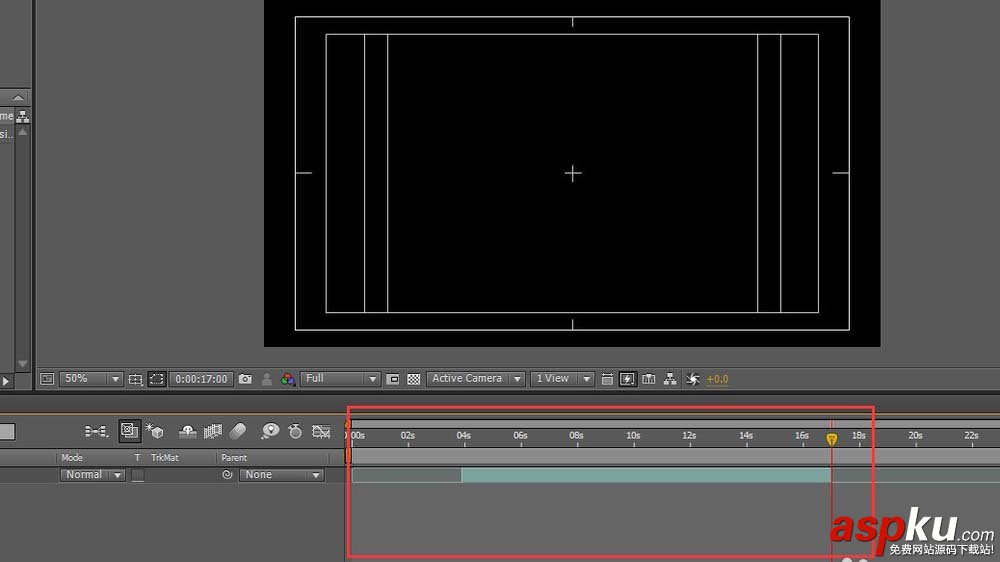
Task: Toggle the Region of Interest button
Action: 393,379
